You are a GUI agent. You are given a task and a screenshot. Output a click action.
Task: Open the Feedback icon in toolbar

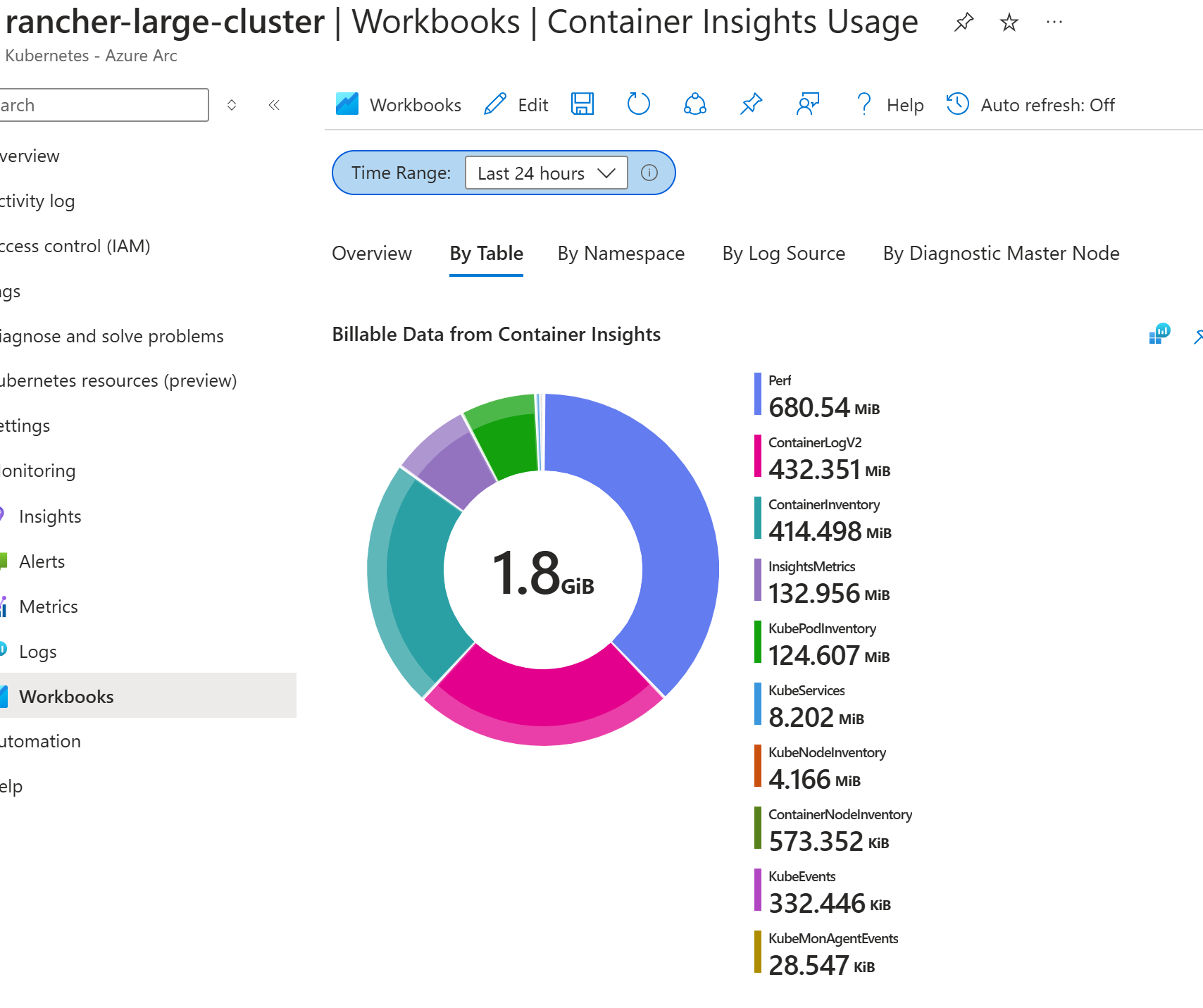point(807,104)
